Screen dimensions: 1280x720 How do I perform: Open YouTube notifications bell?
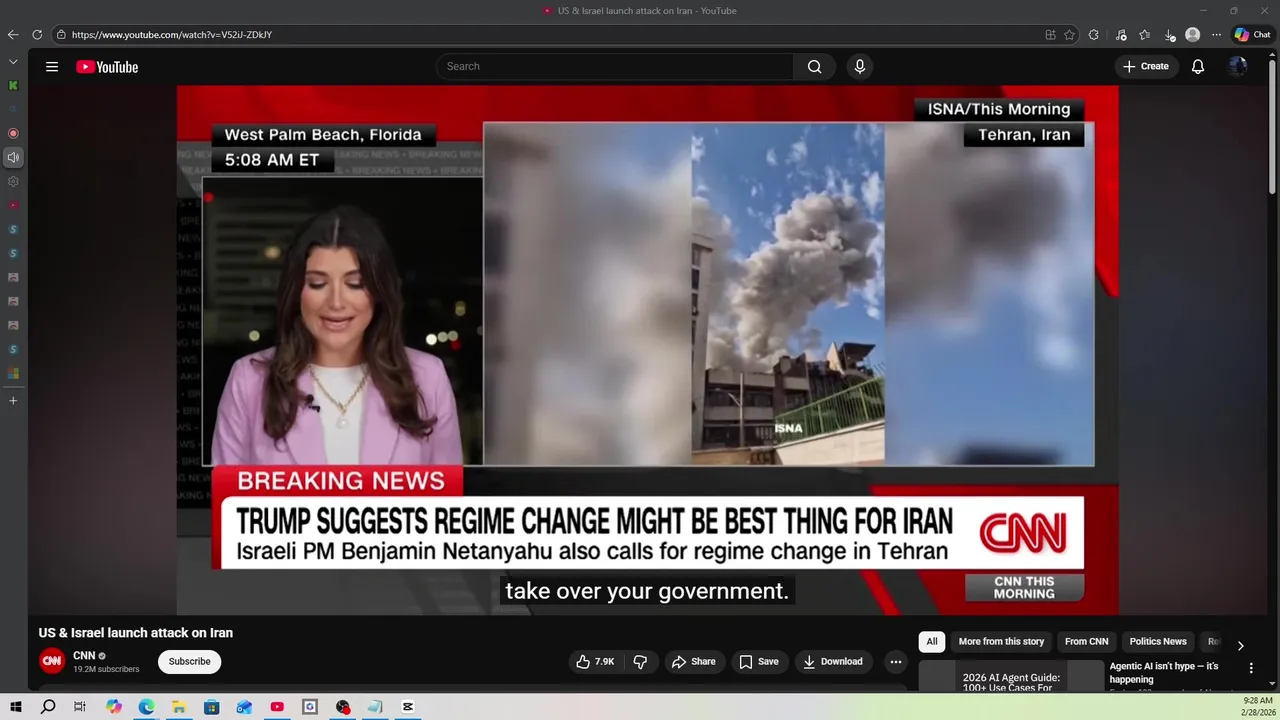click(1198, 67)
